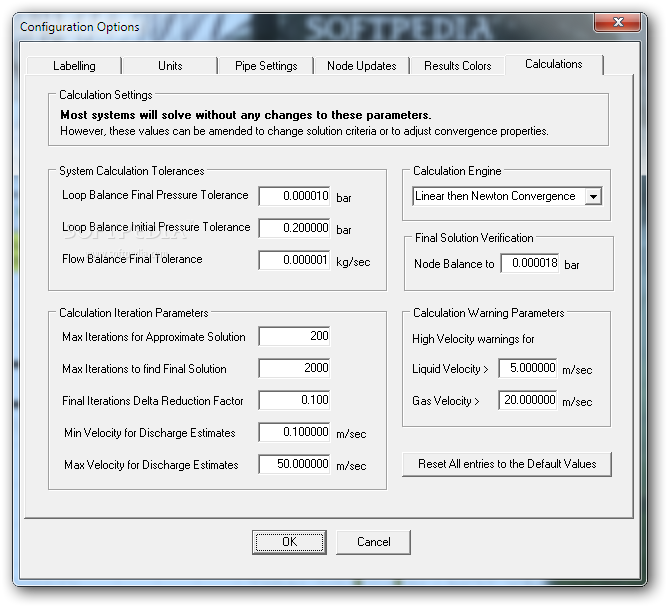Click the 'Gas Velocity >' label
668x607 pixels.
tap(446, 401)
